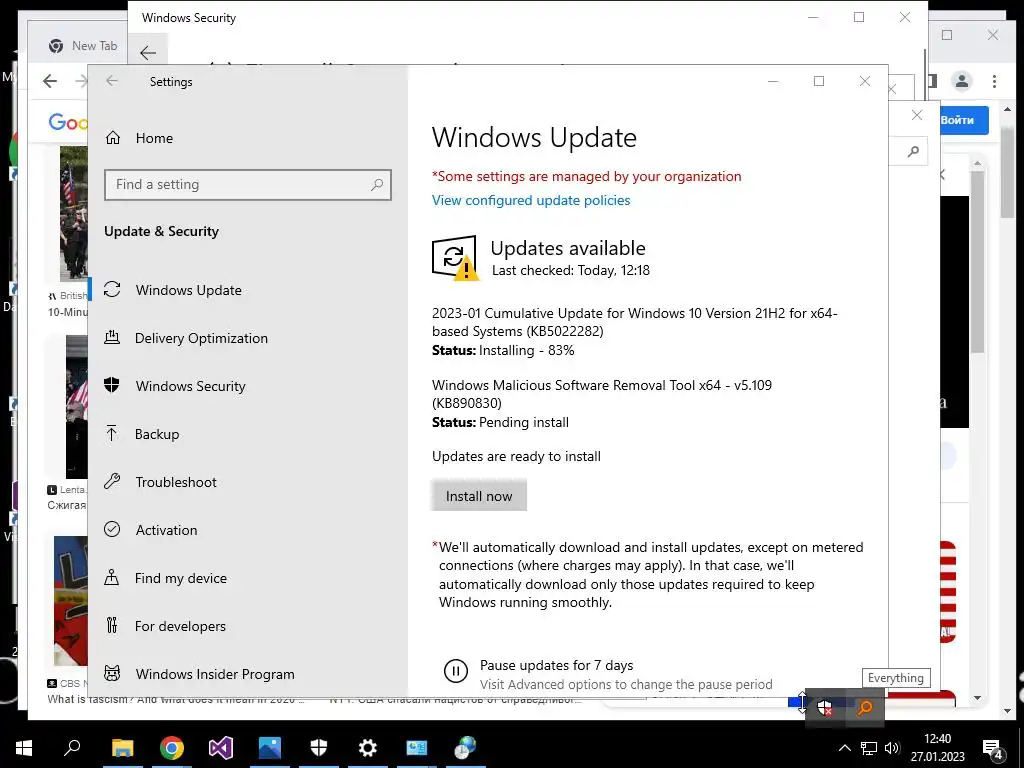Switch to Settings gear on taskbar

pyautogui.click(x=368, y=748)
